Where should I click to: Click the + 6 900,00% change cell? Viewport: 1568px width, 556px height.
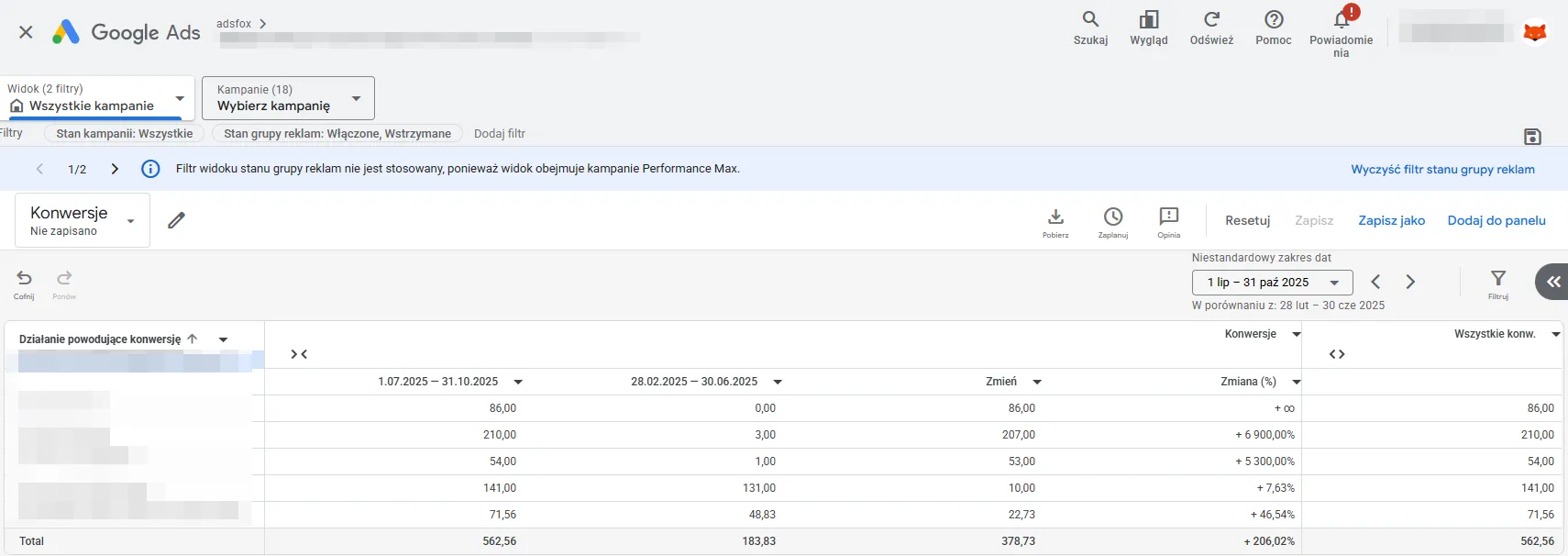[1264, 435]
